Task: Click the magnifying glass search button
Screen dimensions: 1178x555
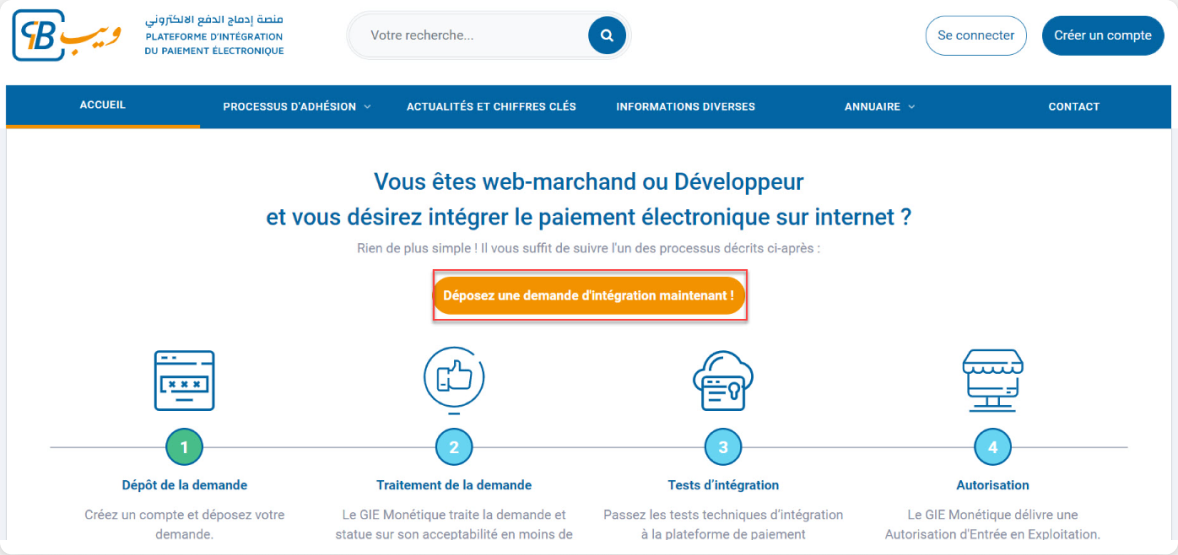Action: tap(606, 36)
